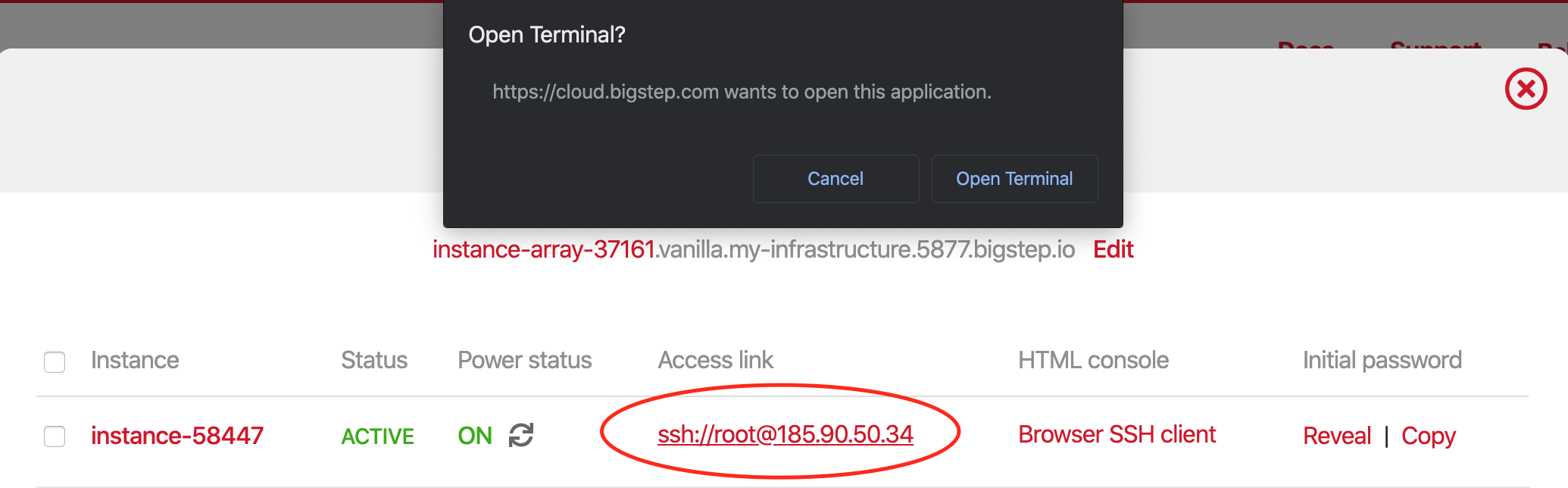Viewport: 1568px width, 488px height.
Task: Click the green ON power status label
Action: coord(475,436)
